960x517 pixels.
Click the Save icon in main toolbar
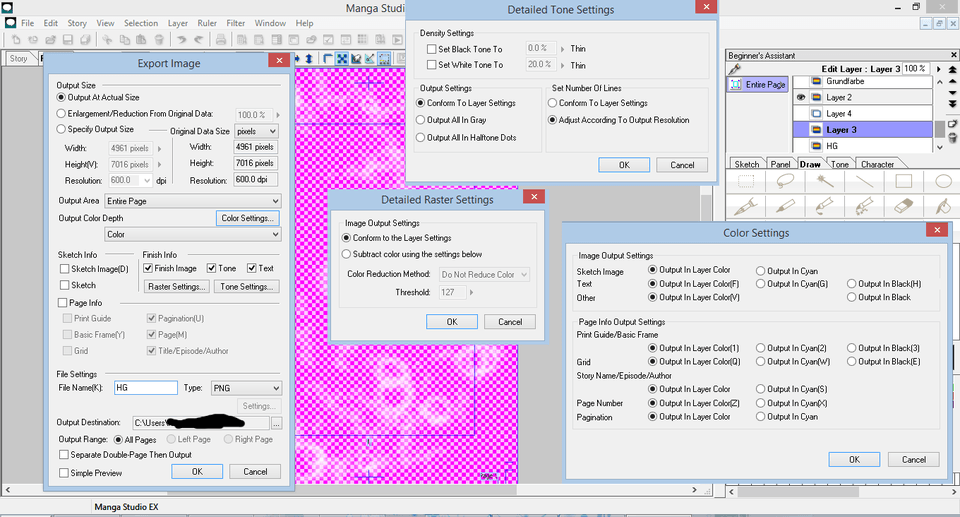(68, 40)
